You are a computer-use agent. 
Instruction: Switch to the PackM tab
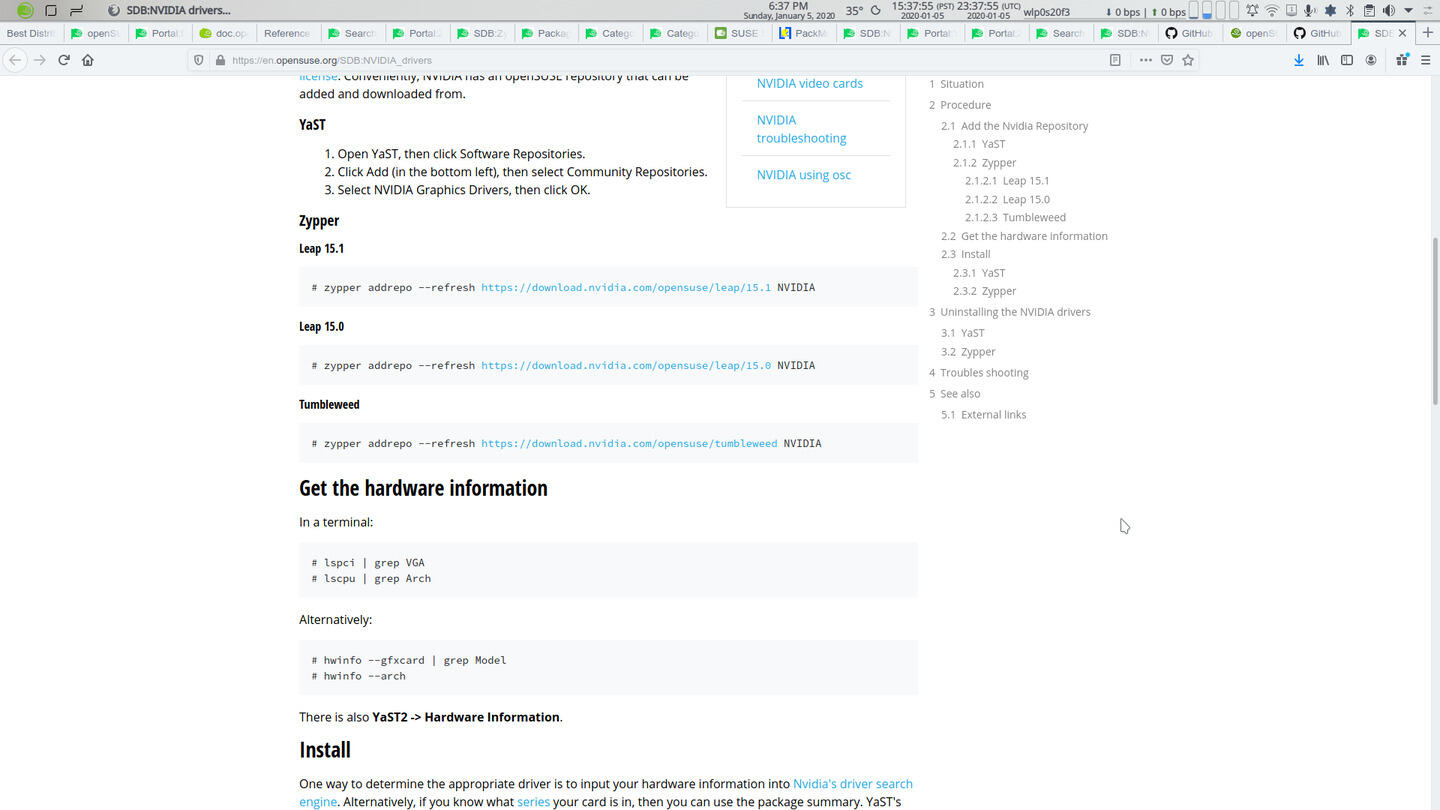click(x=802, y=33)
